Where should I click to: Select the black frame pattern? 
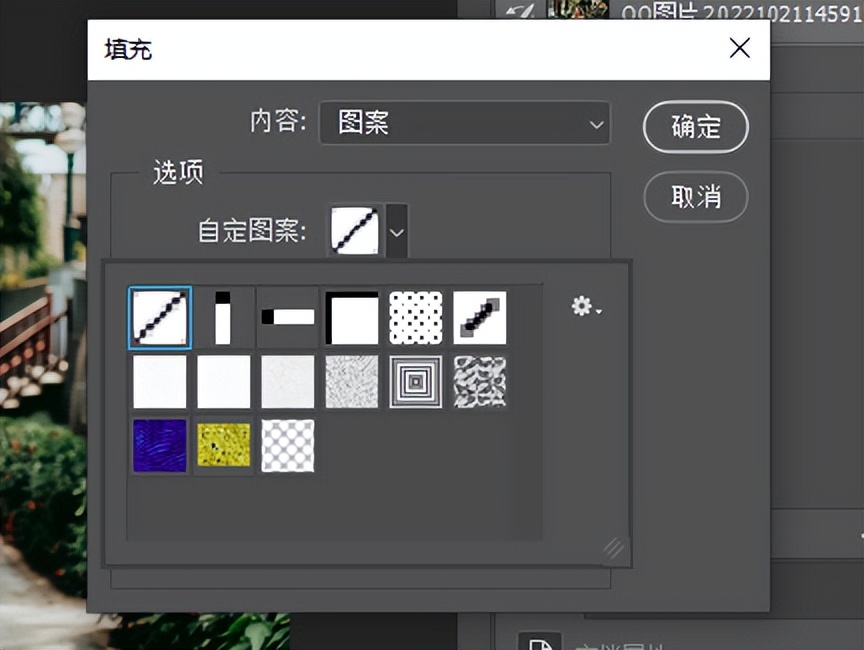(352, 317)
